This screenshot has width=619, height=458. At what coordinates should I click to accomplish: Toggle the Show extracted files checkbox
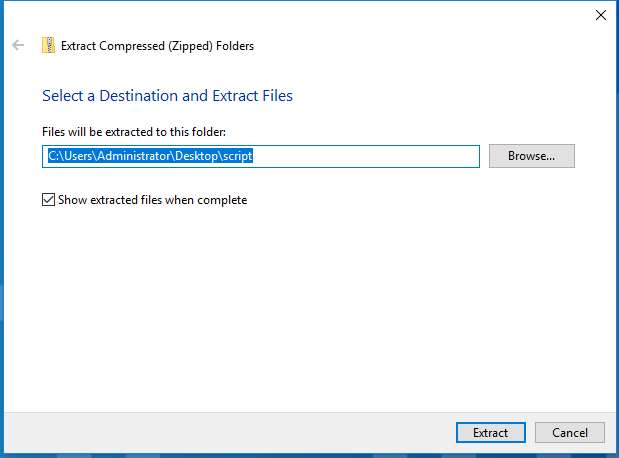[48, 200]
